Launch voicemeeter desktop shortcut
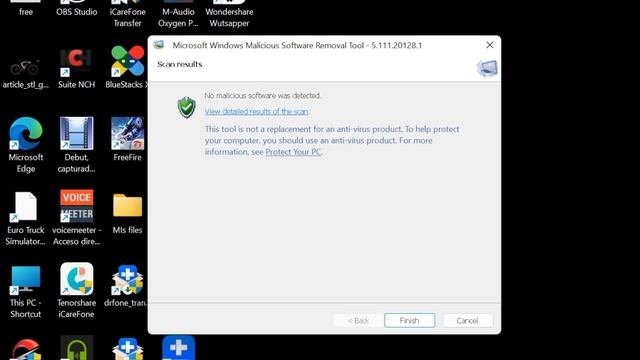The image size is (640, 360). (76, 206)
